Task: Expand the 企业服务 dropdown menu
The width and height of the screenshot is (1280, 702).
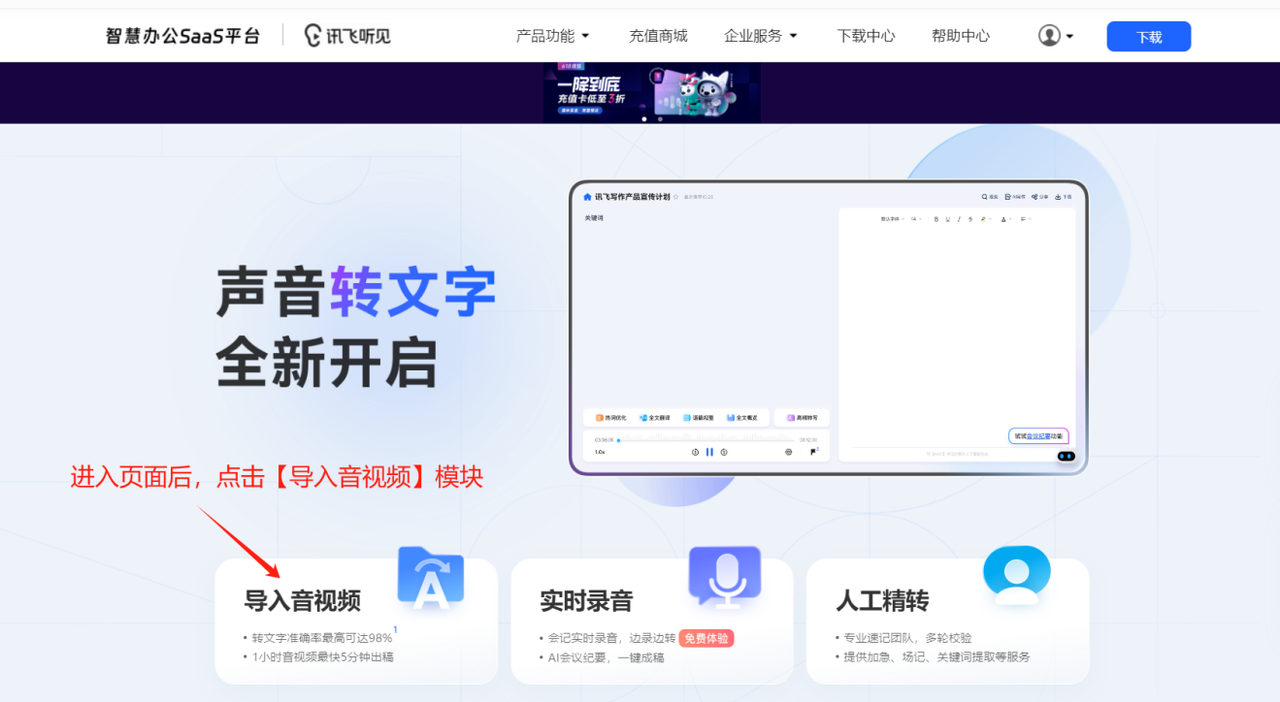Action: coord(760,36)
